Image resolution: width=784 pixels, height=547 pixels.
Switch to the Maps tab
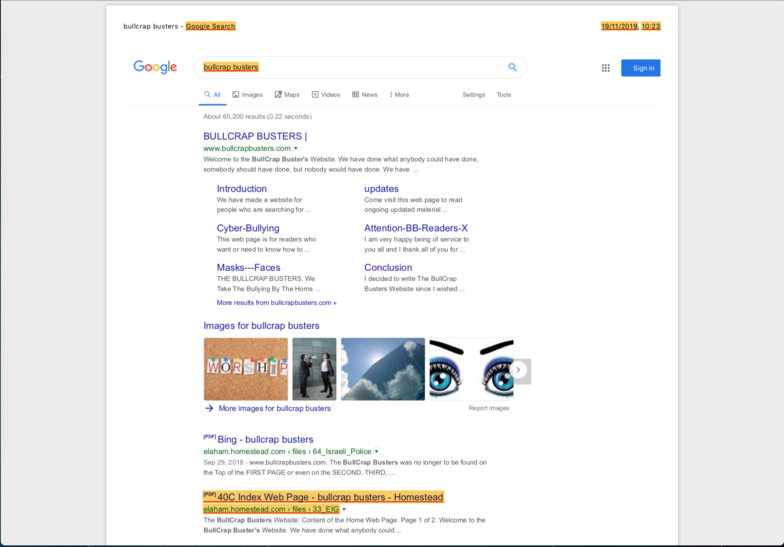[287, 94]
